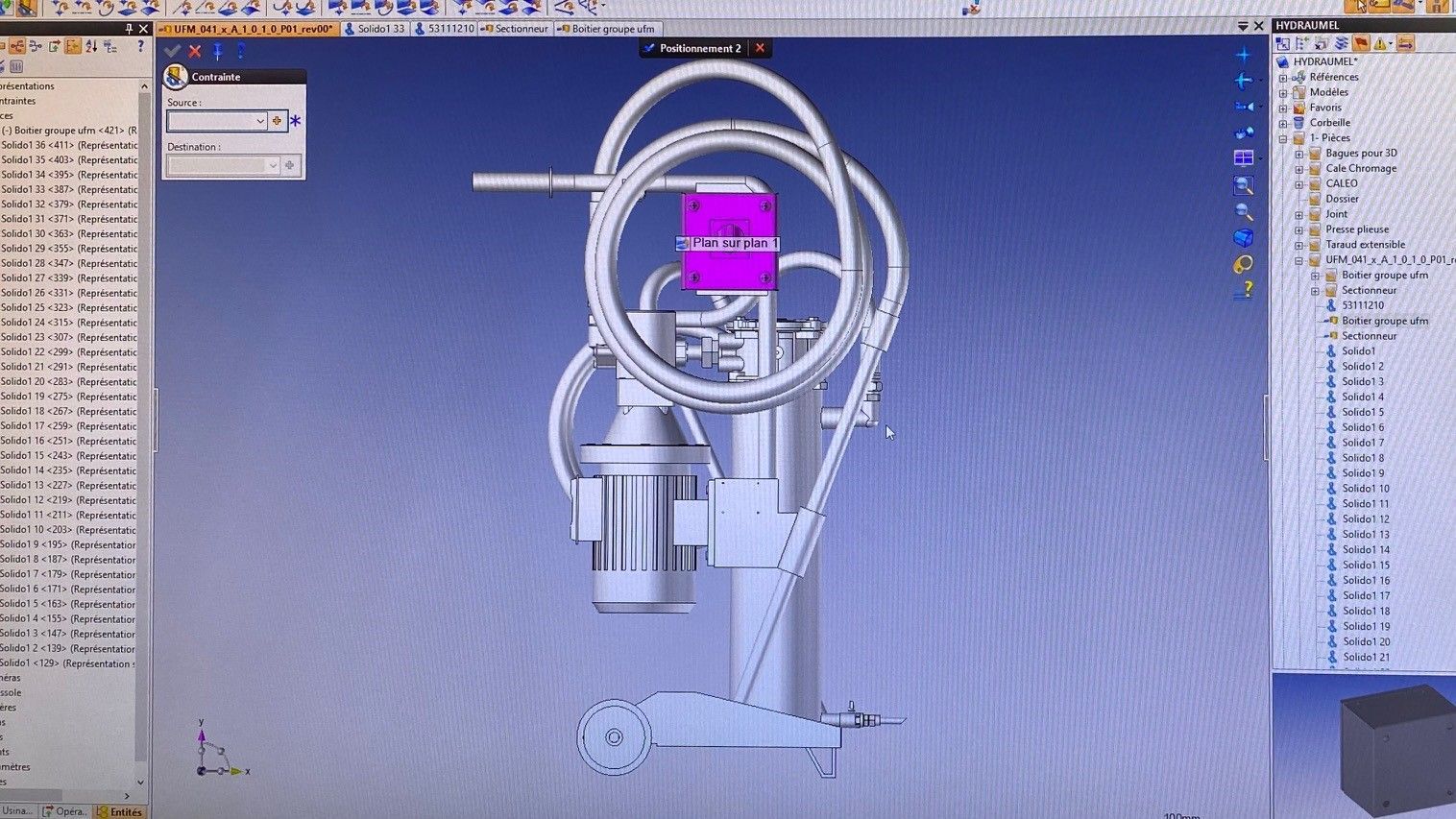The image size is (1456, 819).
Task: Pin the left entities panel
Action: click(129, 29)
